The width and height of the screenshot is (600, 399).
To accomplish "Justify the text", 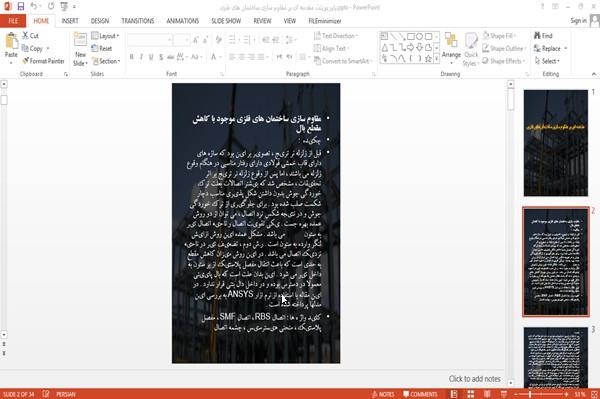I will click(262, 57).
